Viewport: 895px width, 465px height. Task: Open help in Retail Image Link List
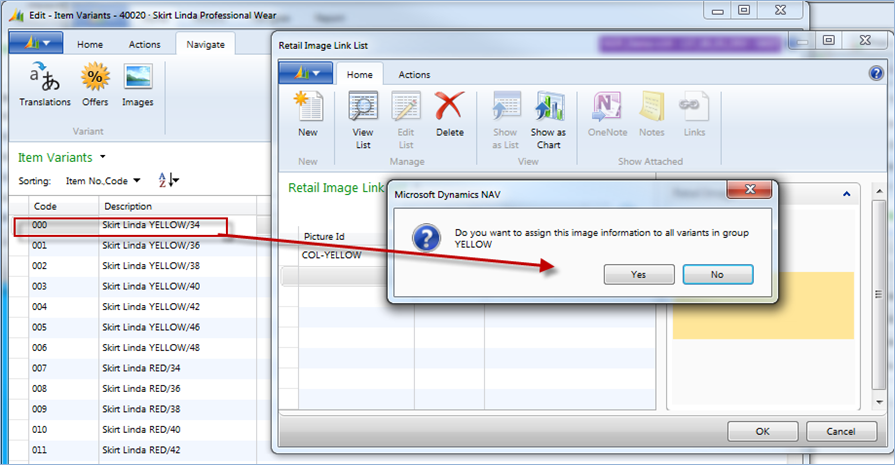[x=876, y=74]
